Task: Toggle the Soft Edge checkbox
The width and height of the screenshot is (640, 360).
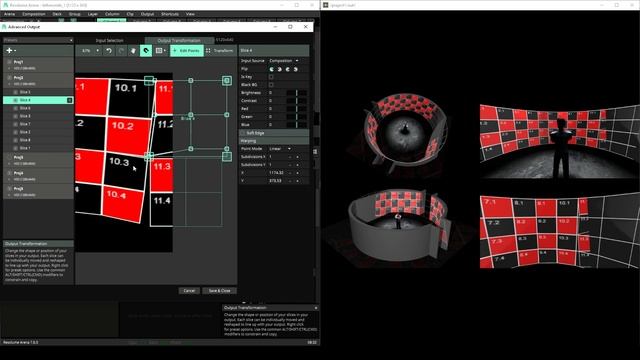Action: point(243,133)
